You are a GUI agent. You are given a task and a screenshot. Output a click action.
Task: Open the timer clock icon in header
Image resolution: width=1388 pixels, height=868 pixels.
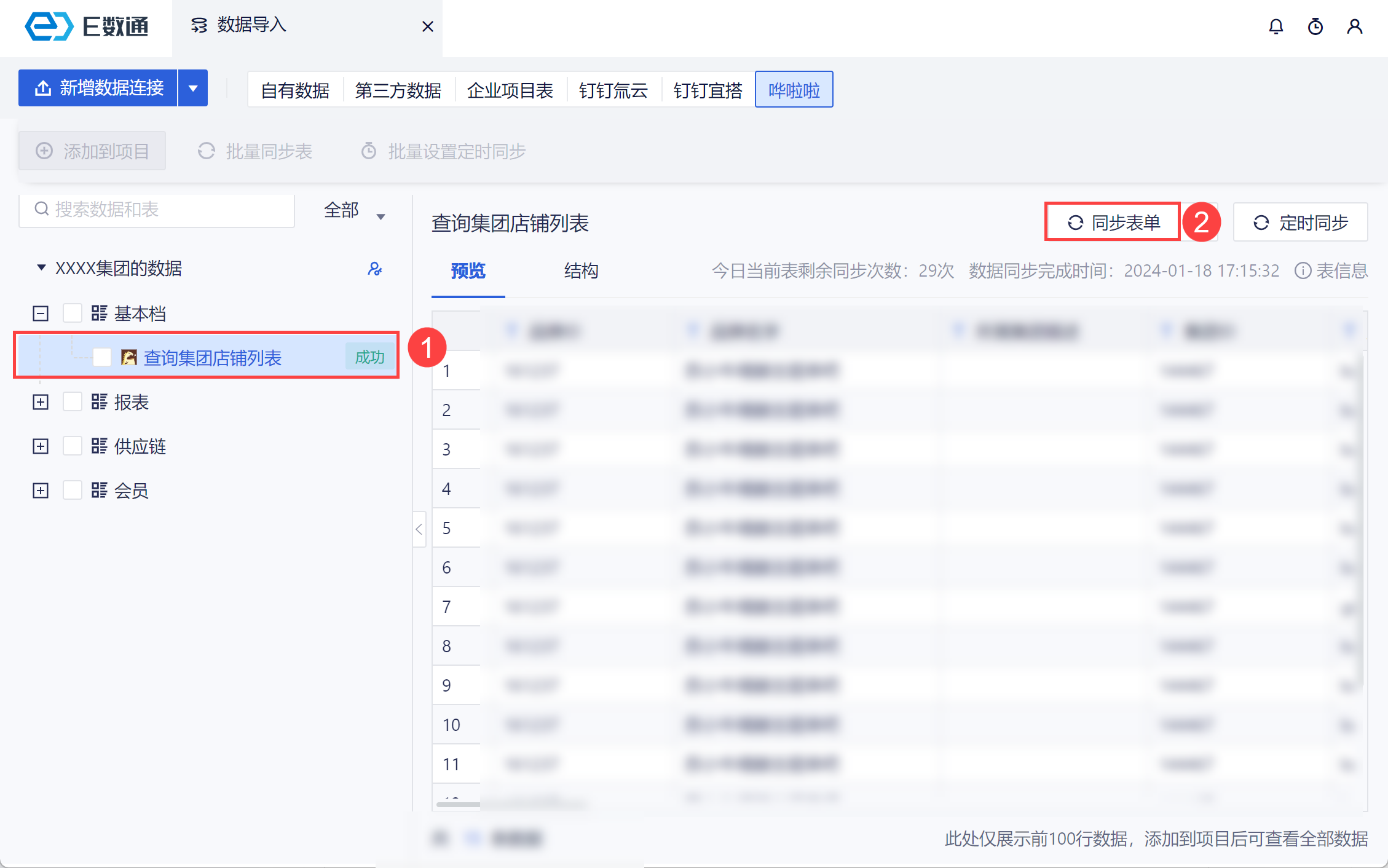[1315, 26]
